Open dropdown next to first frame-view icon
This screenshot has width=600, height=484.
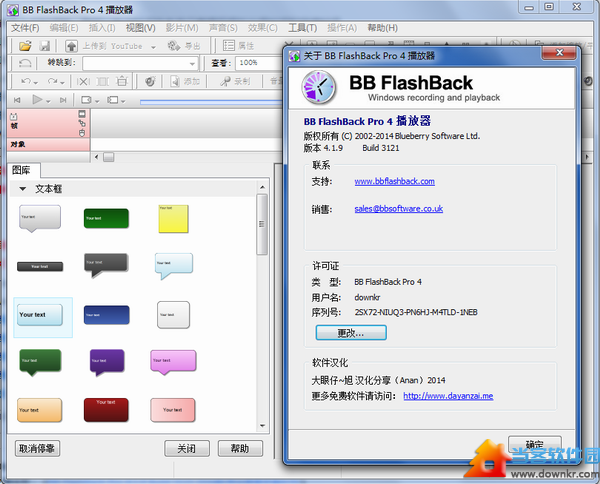(x=97, y=101)
